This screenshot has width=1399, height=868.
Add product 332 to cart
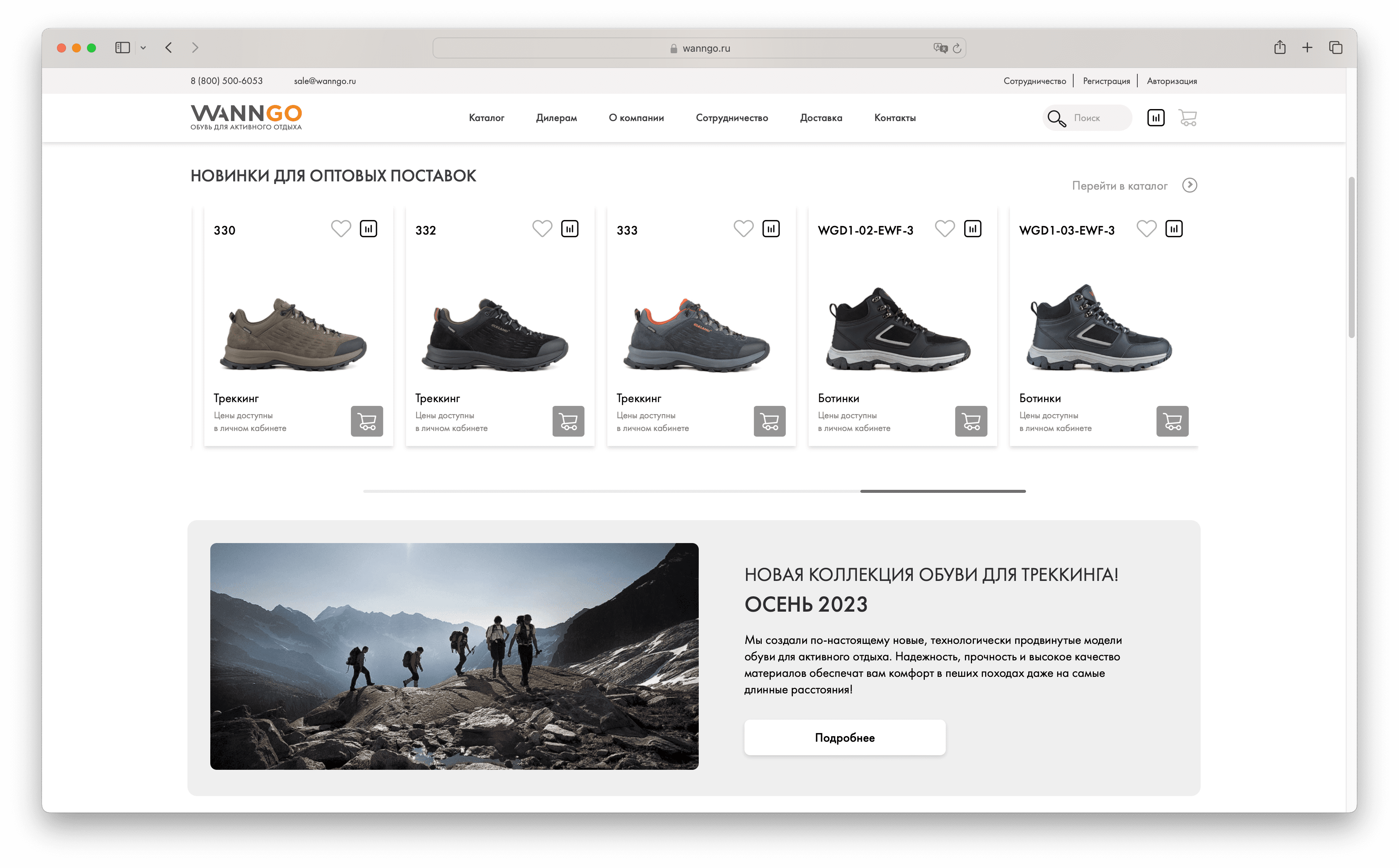tap(568, 421)
